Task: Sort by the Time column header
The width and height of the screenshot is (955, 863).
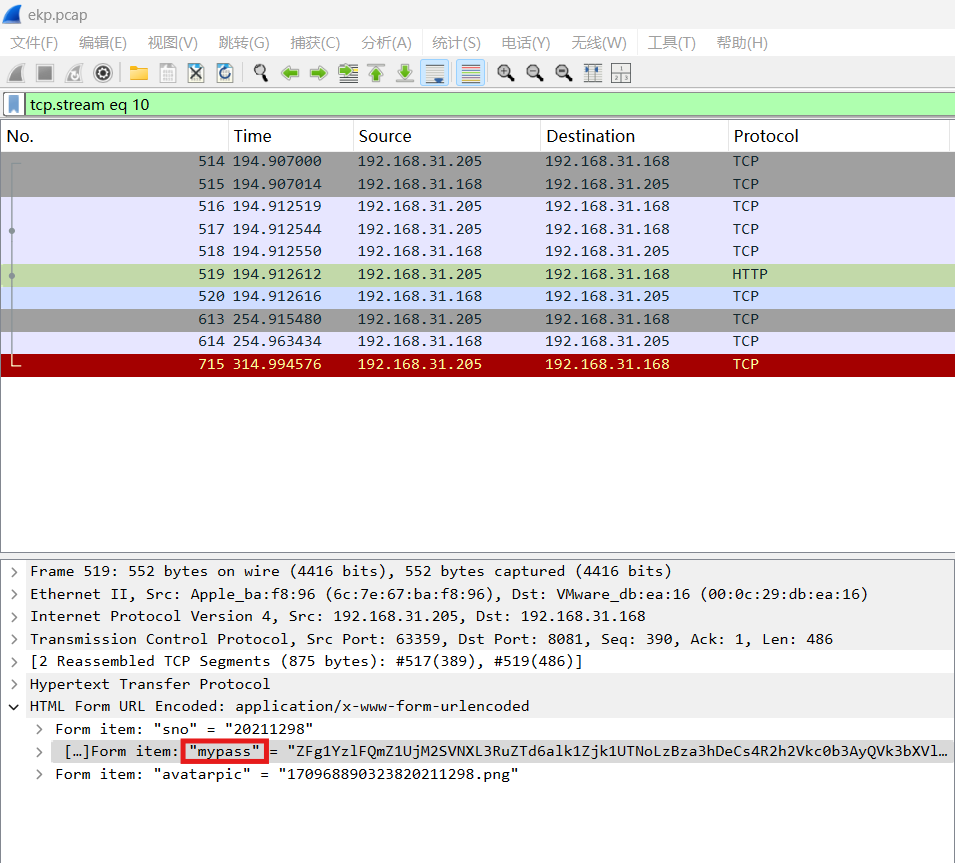Action: [x=291, y=136]
